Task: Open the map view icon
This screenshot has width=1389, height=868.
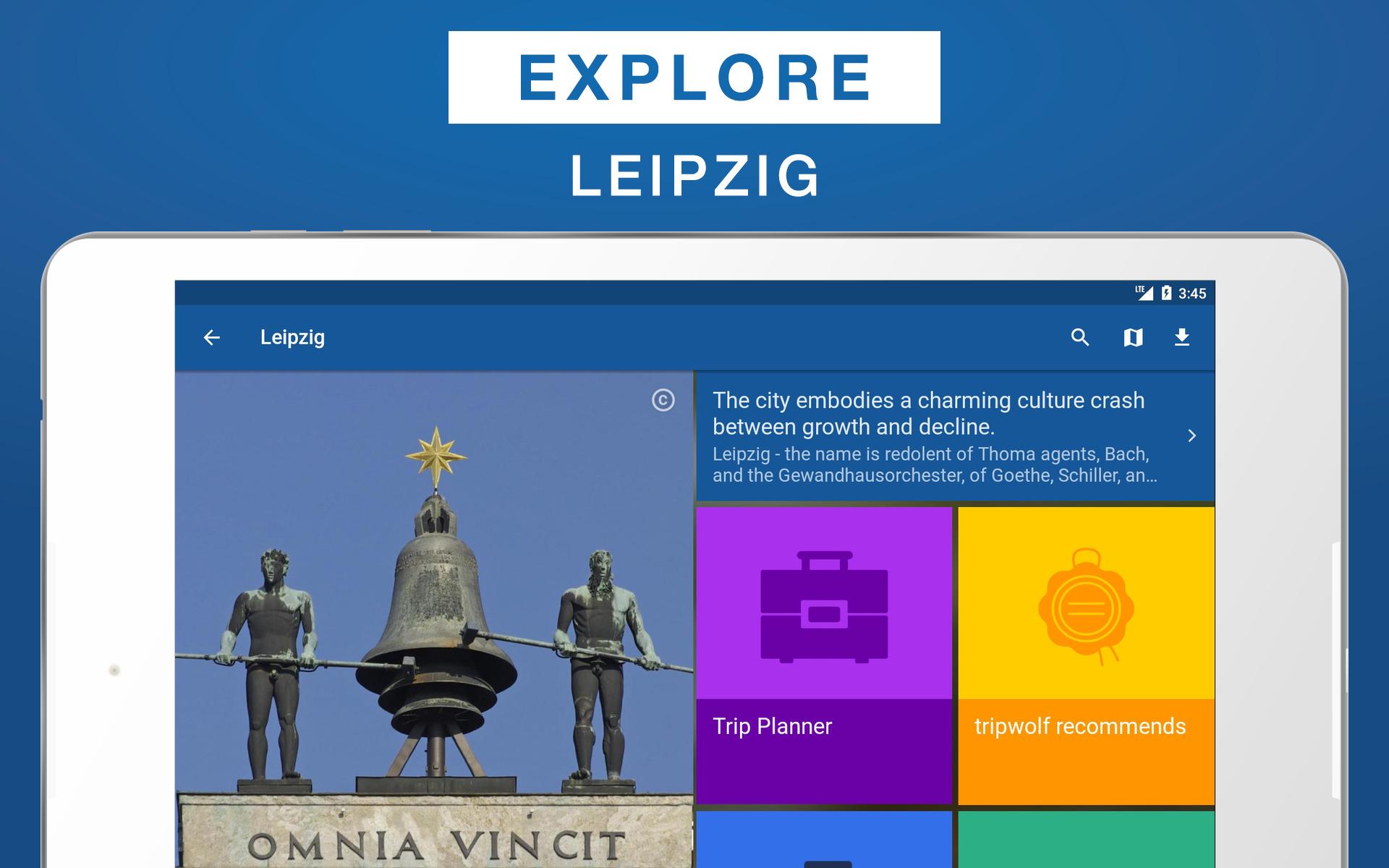Action: pyautogui.click(x=1133, y=337)
